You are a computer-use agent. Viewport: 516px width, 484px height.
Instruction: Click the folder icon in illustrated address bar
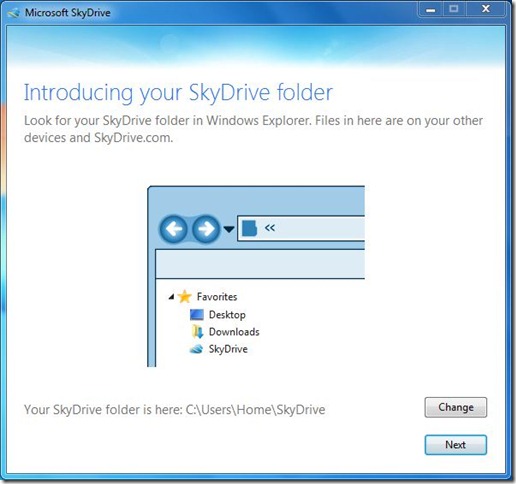(249, 228)
